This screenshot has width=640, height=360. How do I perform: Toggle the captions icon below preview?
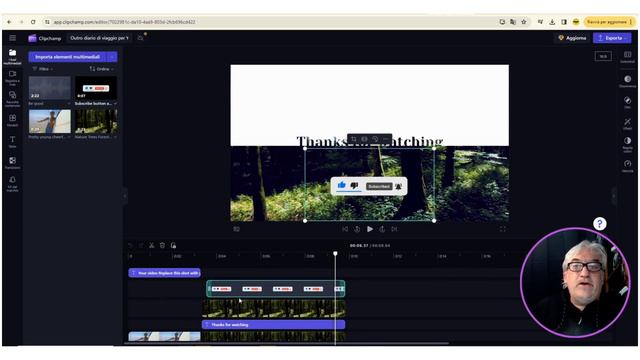coord(236,229)
